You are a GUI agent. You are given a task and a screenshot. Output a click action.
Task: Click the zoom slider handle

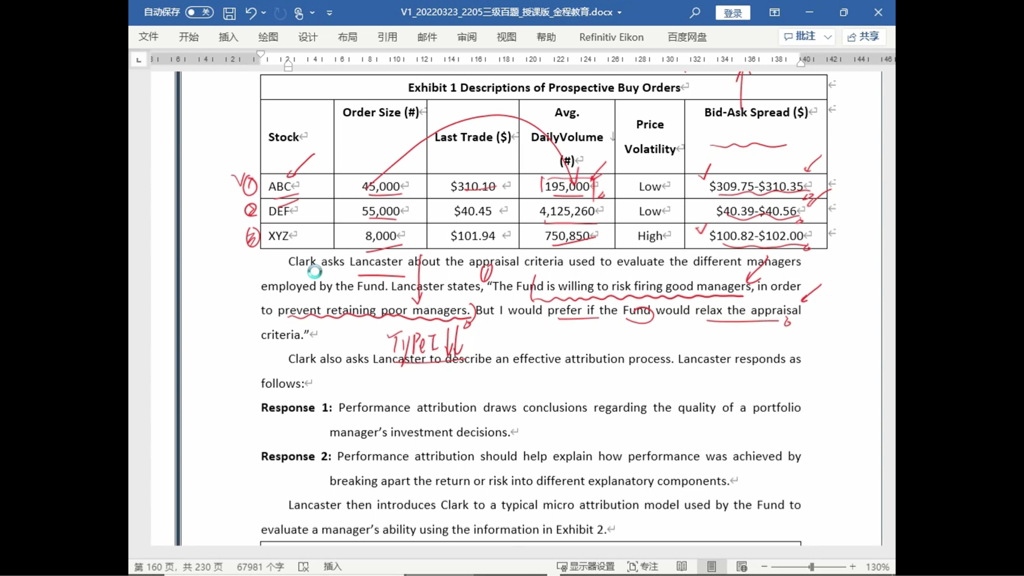click(x=812, y=566)
